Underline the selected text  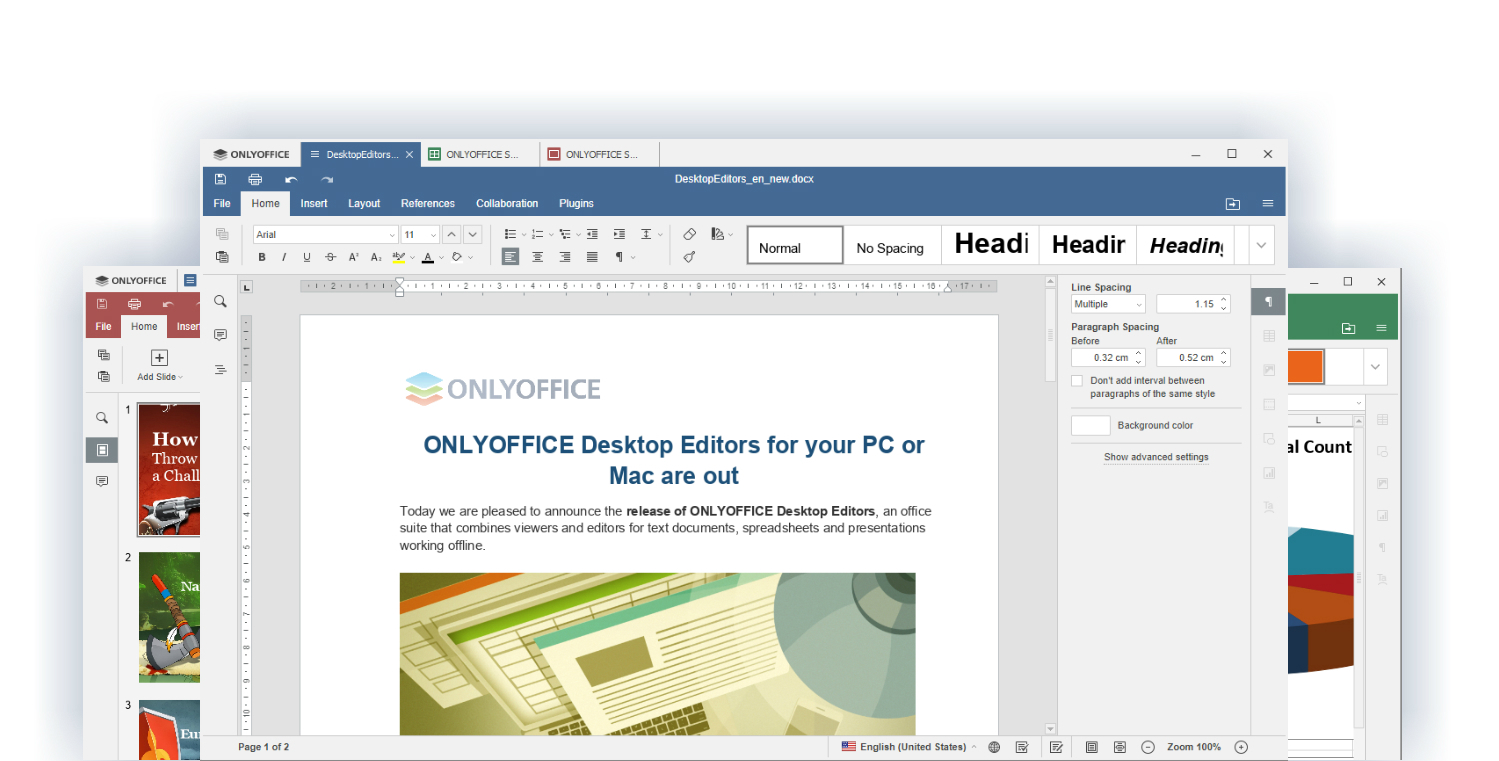(x=307, y=257)
